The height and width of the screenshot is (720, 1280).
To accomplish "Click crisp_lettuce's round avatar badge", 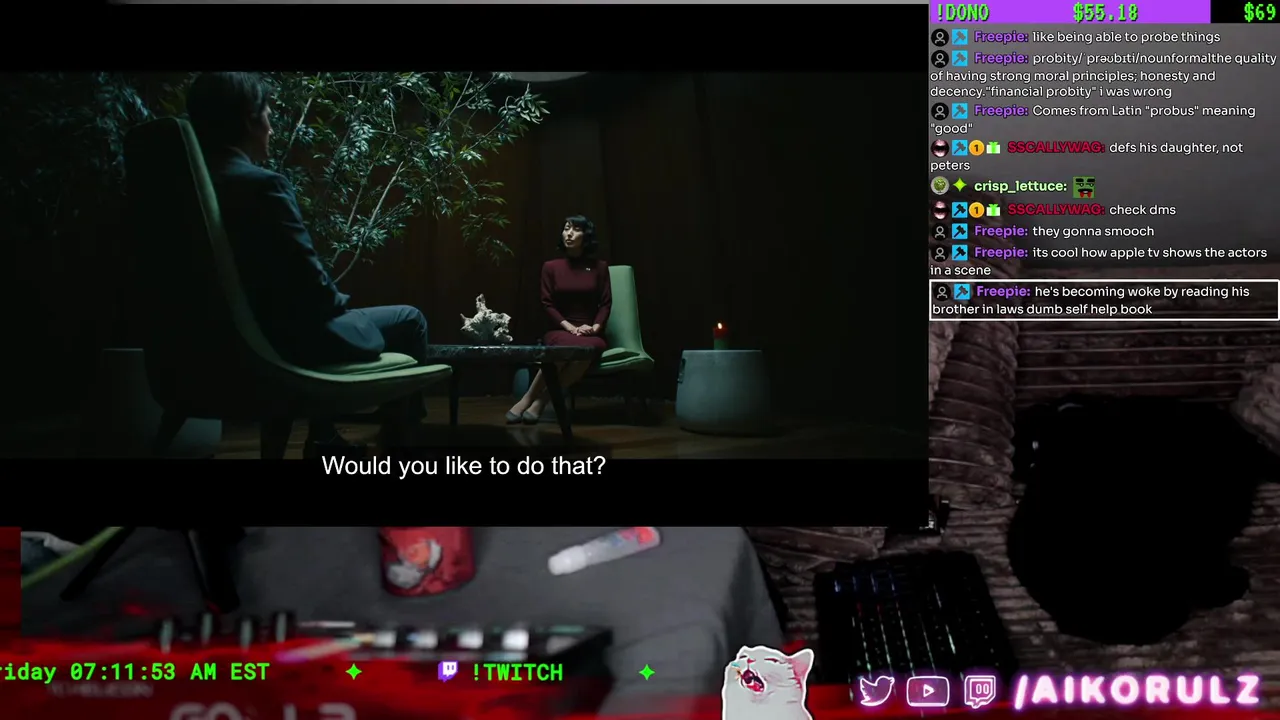I will pos(939,186).
